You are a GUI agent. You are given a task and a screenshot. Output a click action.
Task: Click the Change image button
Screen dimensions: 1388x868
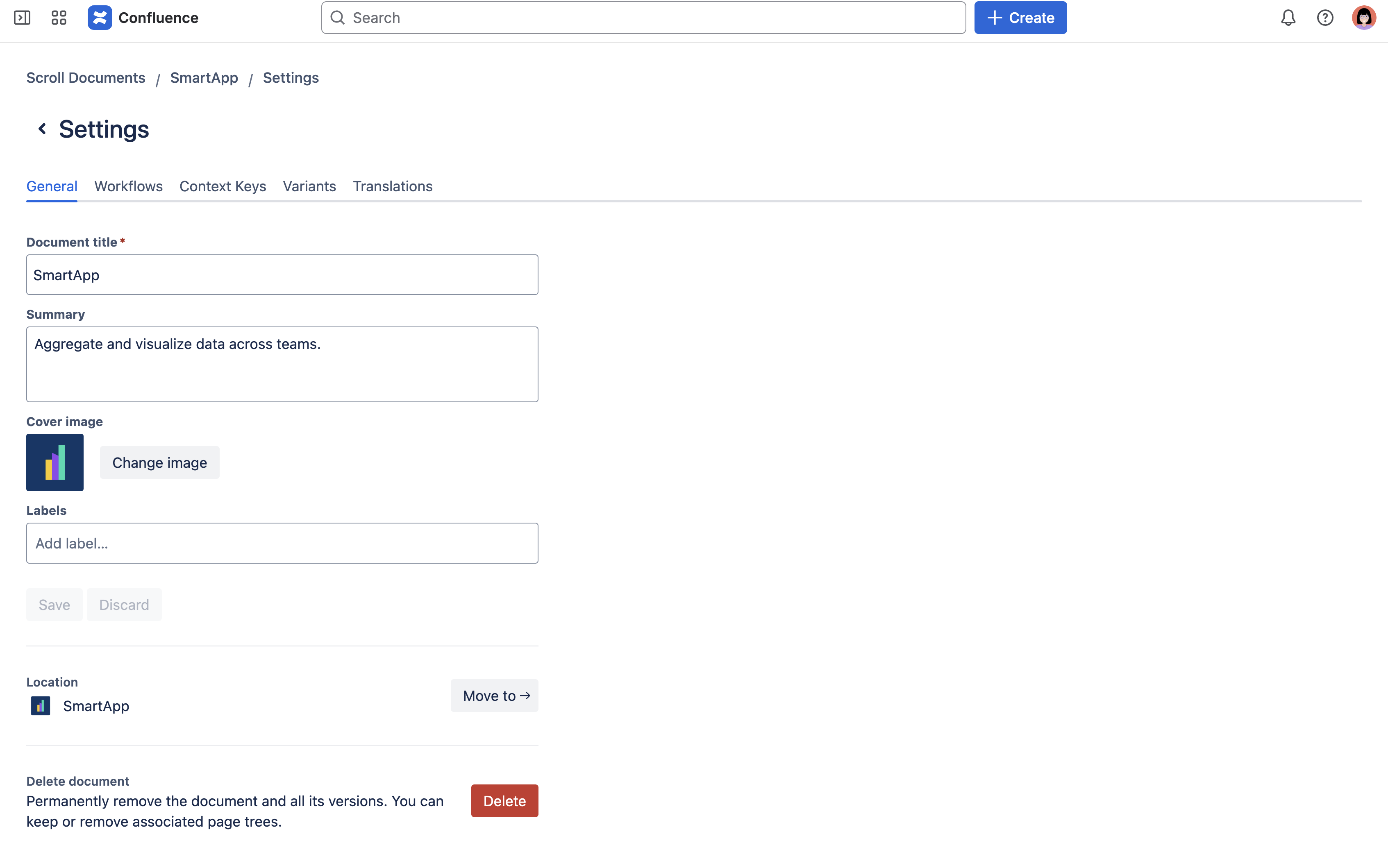(x=160, y=462)
